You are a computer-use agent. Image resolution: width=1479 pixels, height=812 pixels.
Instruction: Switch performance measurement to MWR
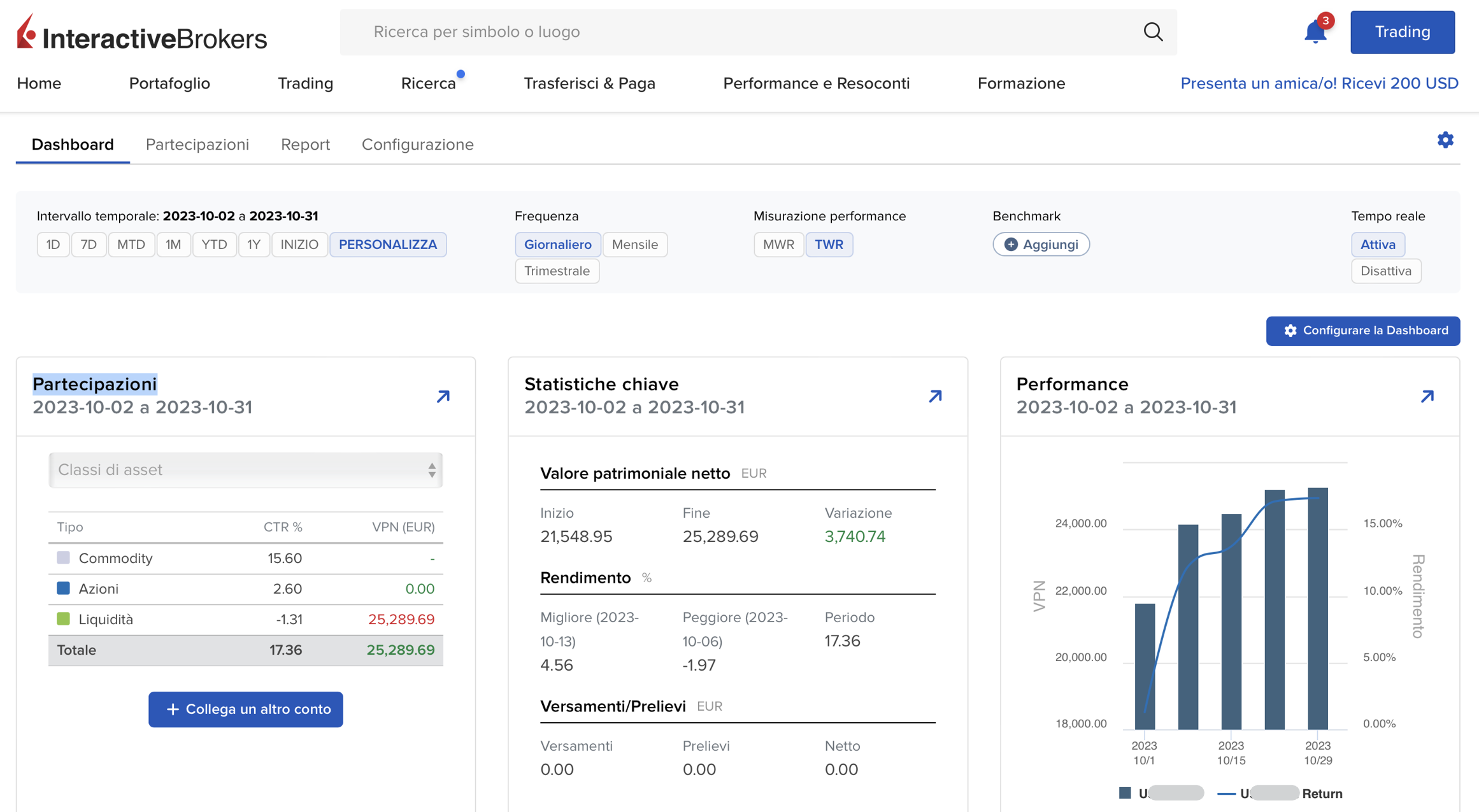point(778,245)
